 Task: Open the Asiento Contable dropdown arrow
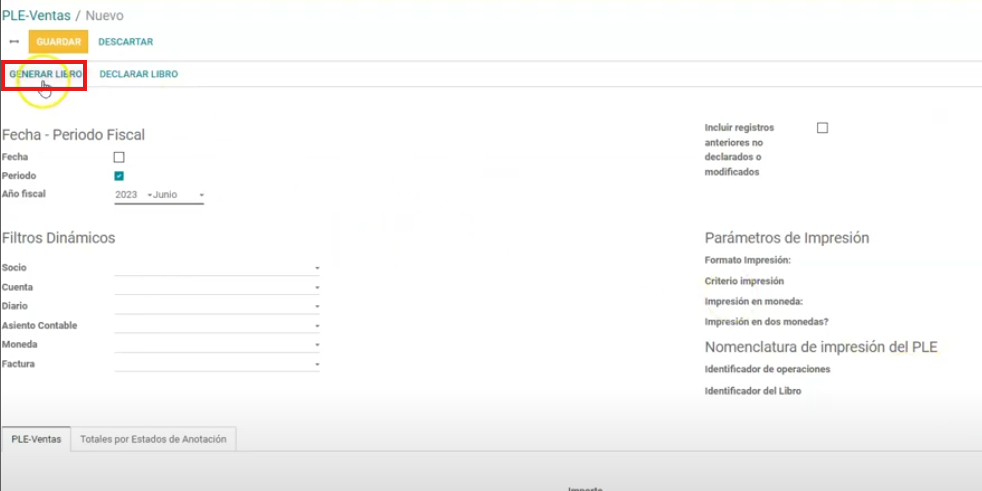point(317,326)
